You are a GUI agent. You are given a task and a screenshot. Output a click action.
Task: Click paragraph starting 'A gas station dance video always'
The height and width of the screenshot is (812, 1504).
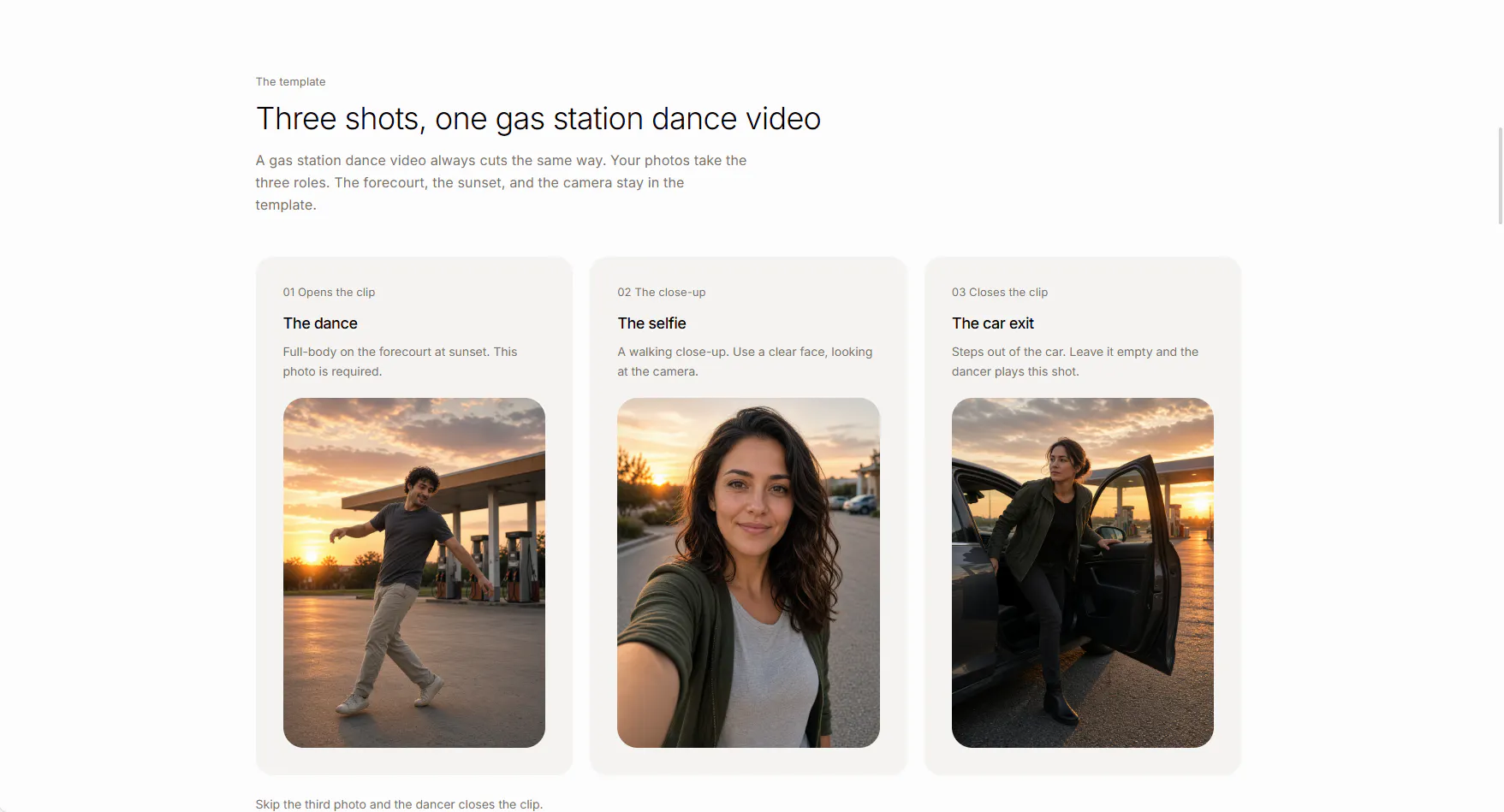tap(501, 182)
